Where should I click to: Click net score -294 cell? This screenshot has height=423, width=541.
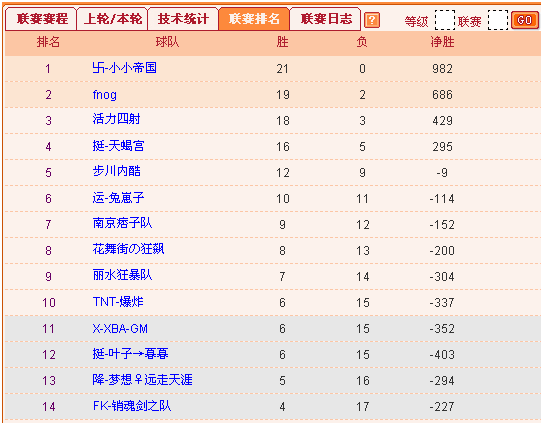(442, 381)
